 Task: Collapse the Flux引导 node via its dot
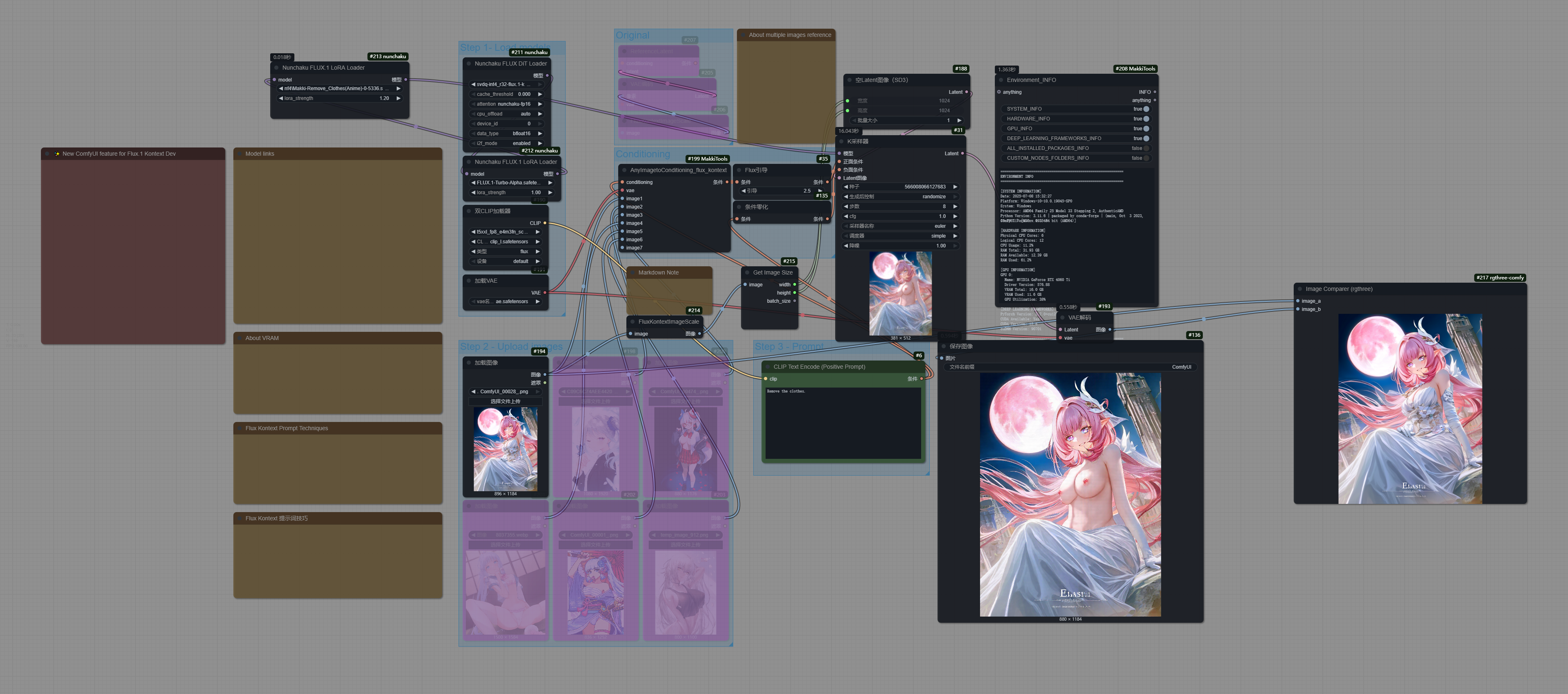coord(739,170)
